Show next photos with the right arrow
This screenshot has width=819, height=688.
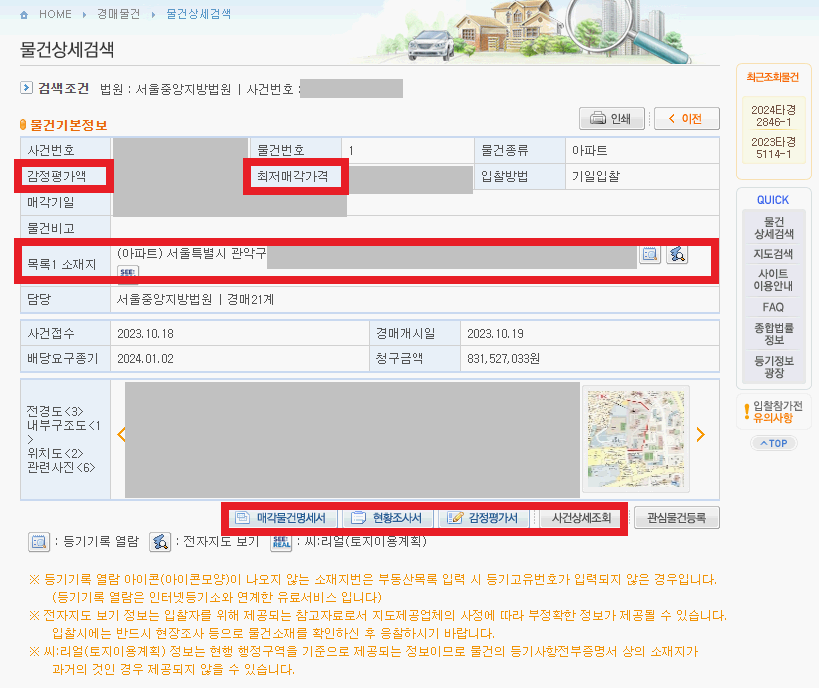[700, 434]
